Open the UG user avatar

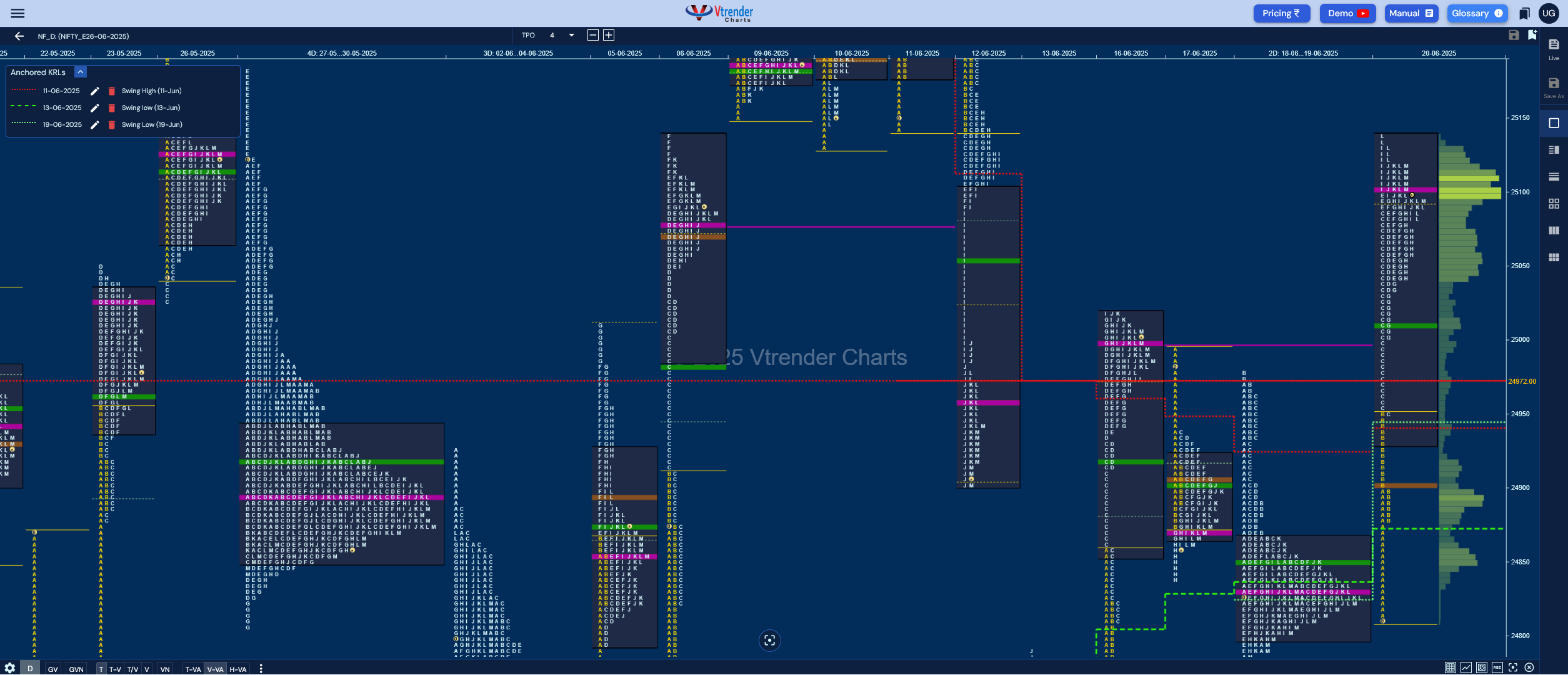[1549, 13]
